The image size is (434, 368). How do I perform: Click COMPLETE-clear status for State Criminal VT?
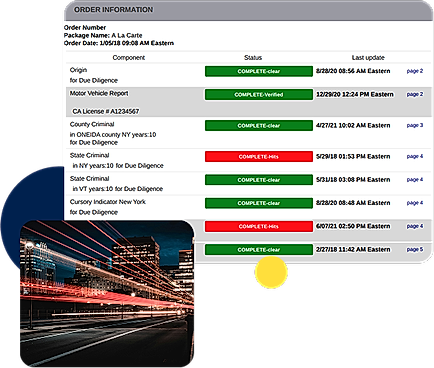tap(259, 180)
